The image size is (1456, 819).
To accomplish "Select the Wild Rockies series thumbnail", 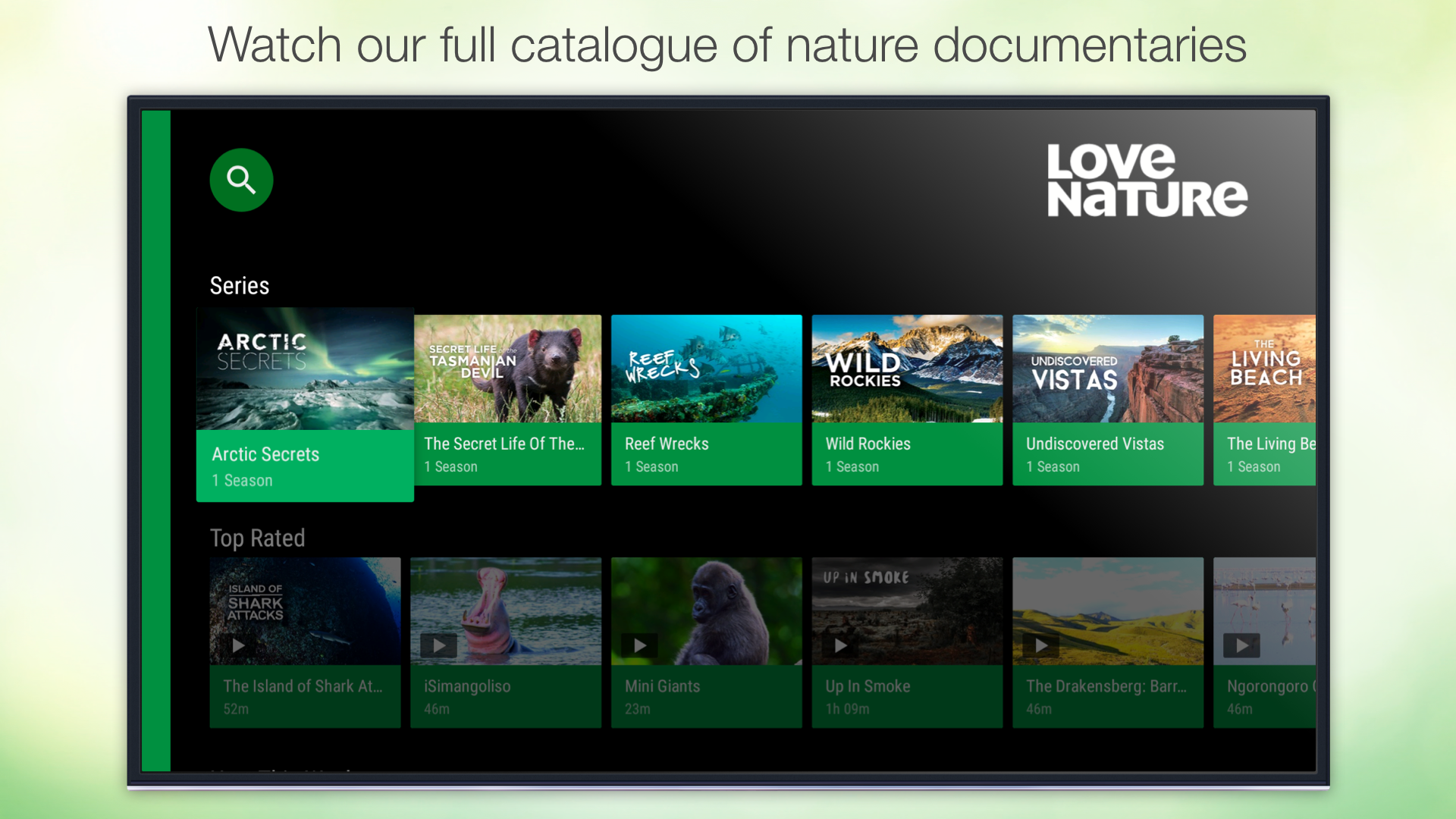I will [x=907, y=369].
